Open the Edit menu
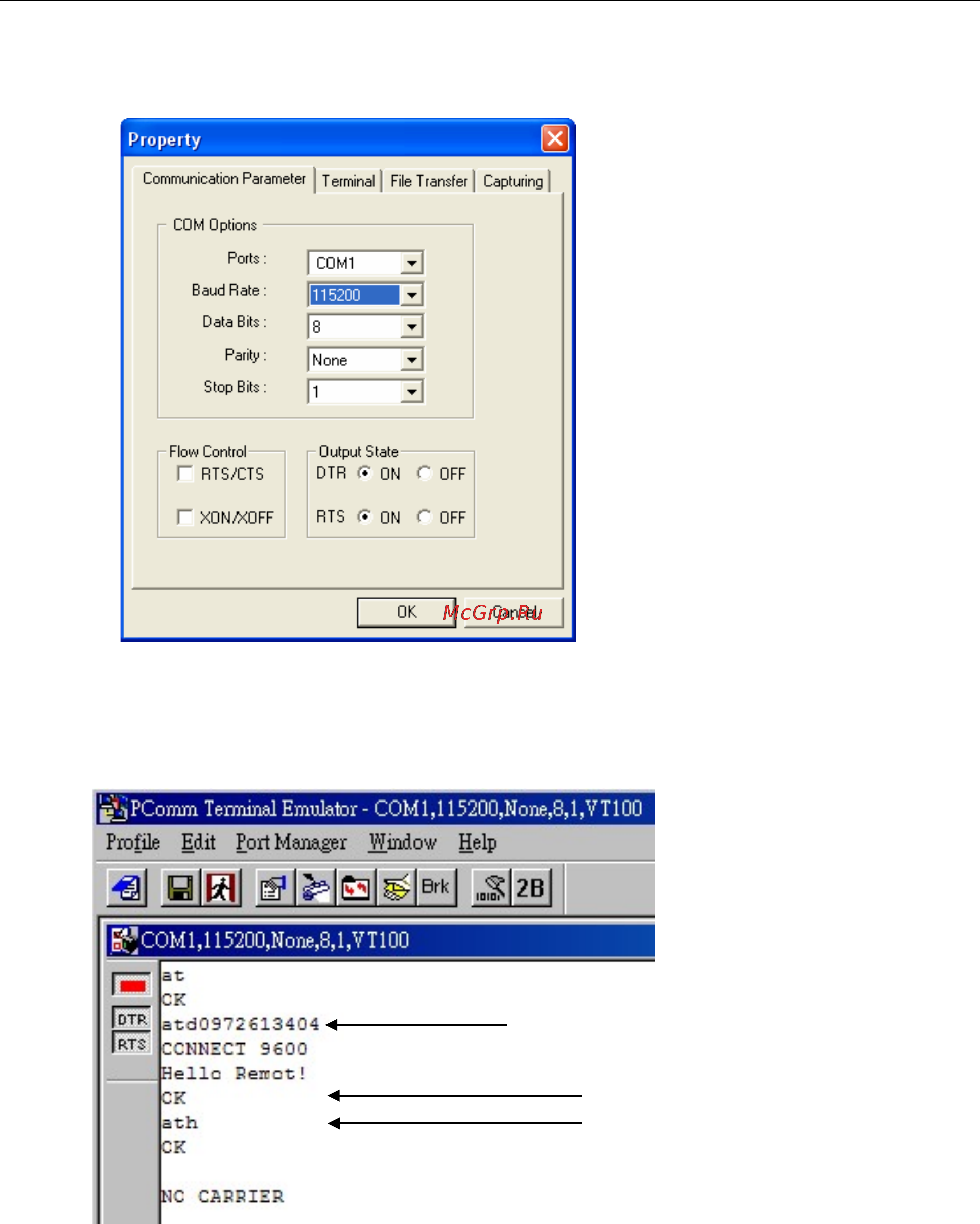The width and height of the screenshot is (980, 1224). pos(198,842)
